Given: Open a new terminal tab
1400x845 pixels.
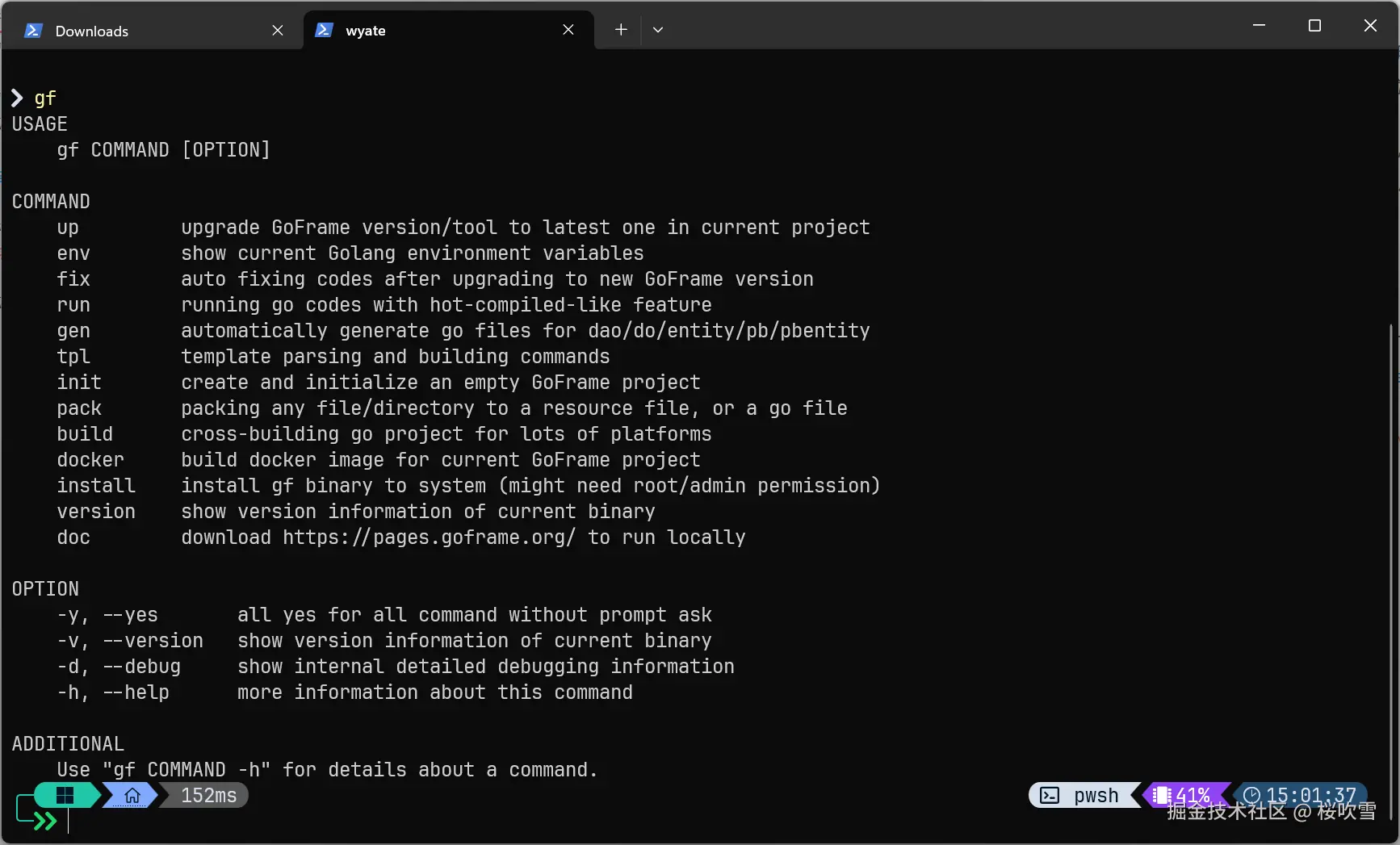Looking at the screenshot, I should (x=621, y=30).
